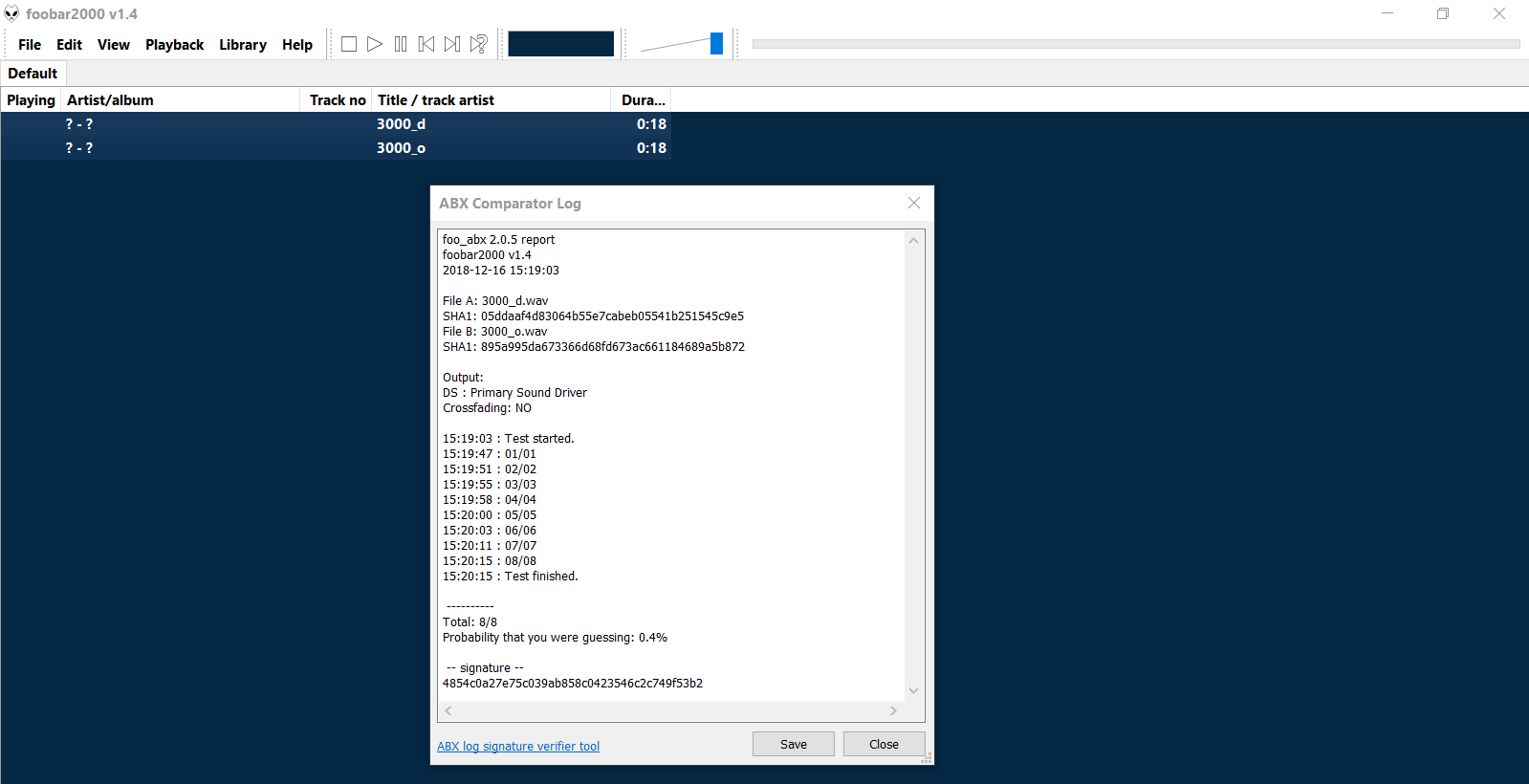Sort by Title / track artist header
This screenshot has width=1529, height=784.
491,100
